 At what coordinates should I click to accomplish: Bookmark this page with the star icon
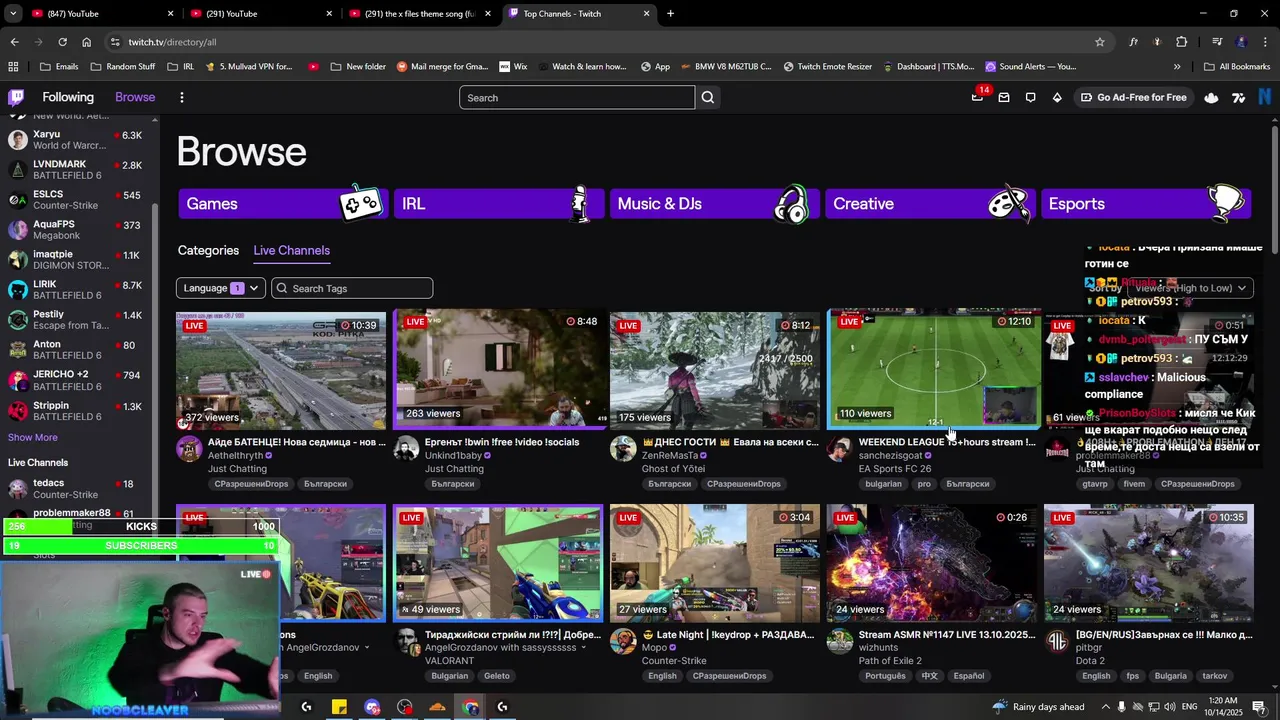pyautogui.click(x=1100, y=42)
